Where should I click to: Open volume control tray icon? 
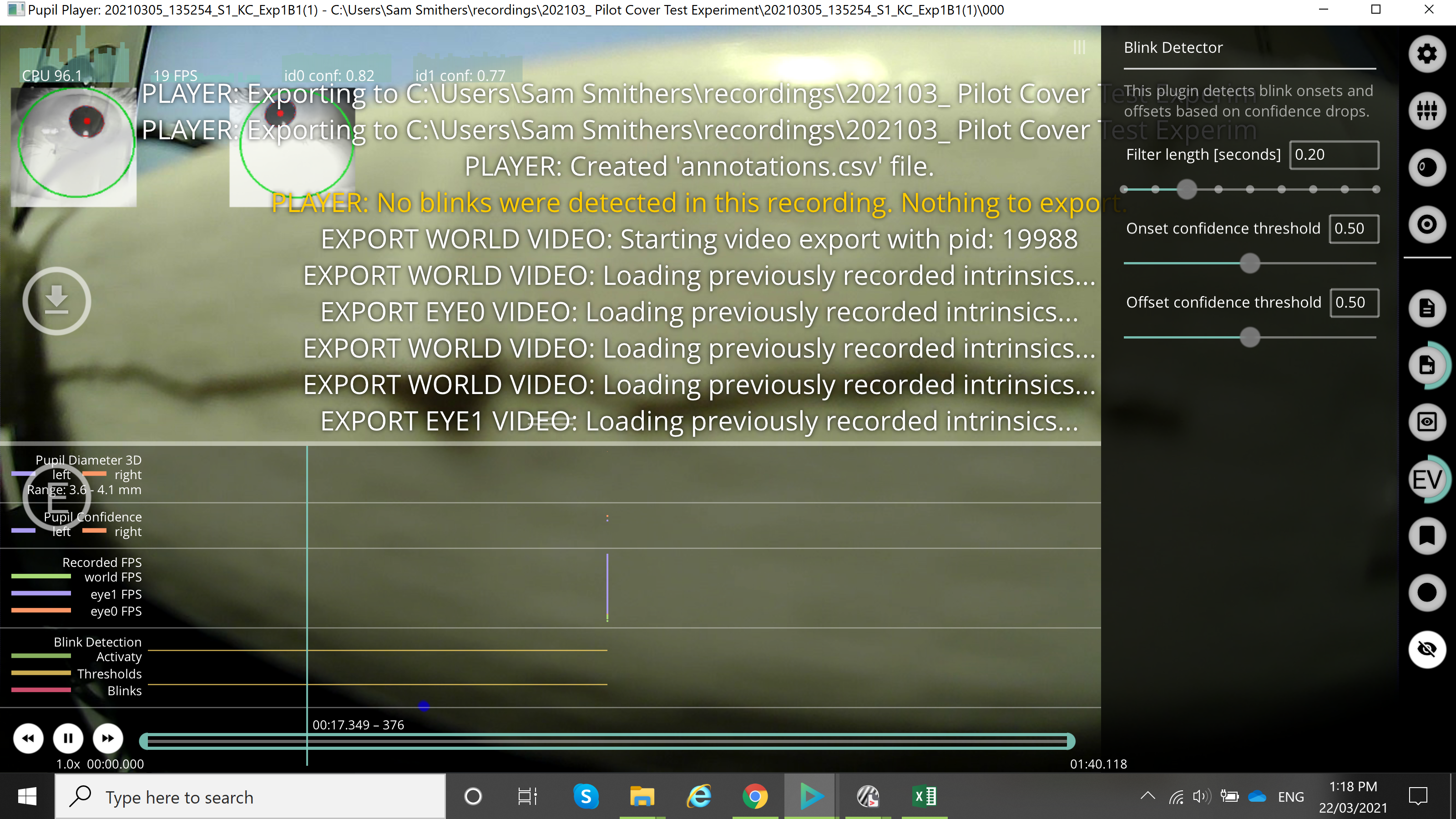pyautogui.click(x=1202, y=797)
